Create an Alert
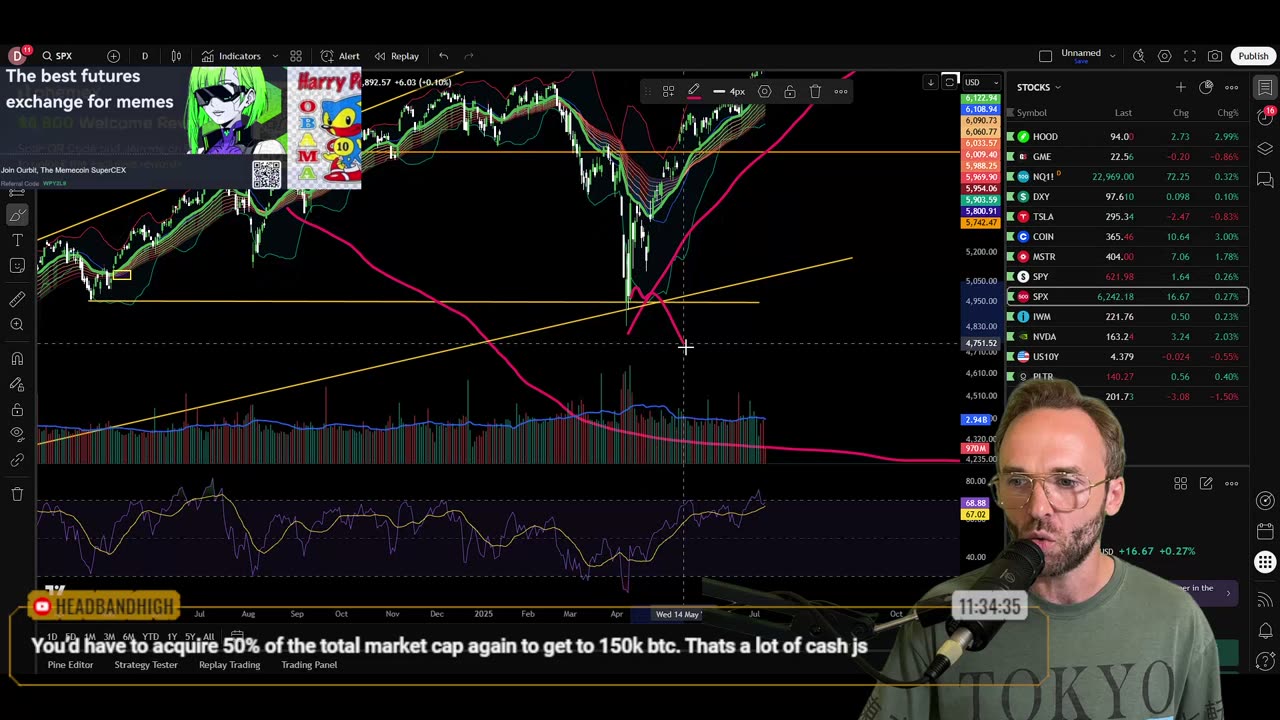 click(340, 56)
